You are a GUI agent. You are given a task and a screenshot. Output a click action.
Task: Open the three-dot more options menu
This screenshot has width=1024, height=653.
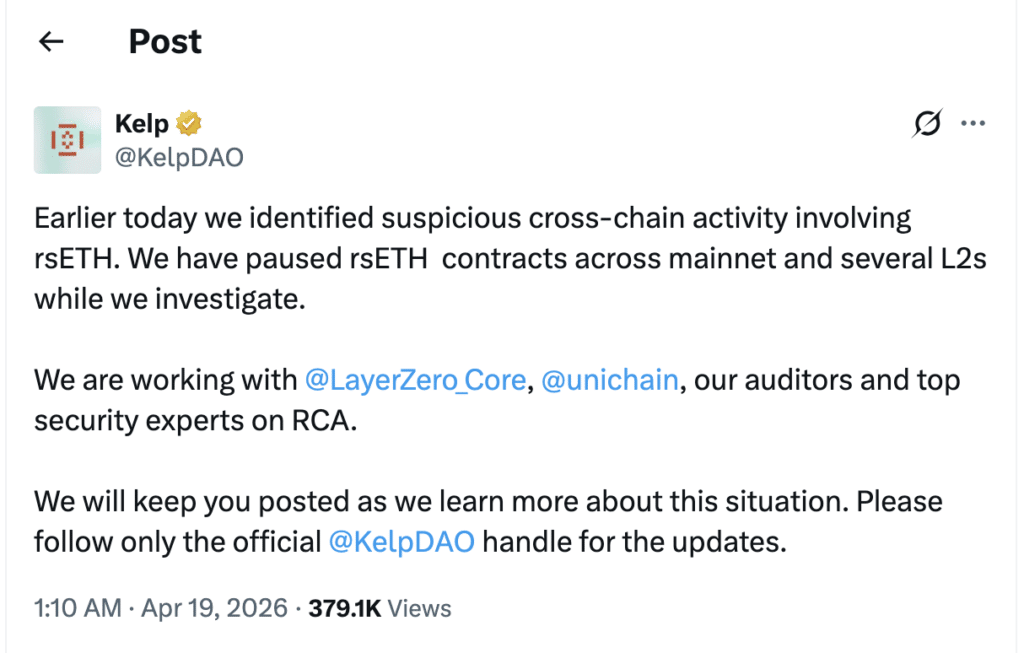[x=973, y=124]
